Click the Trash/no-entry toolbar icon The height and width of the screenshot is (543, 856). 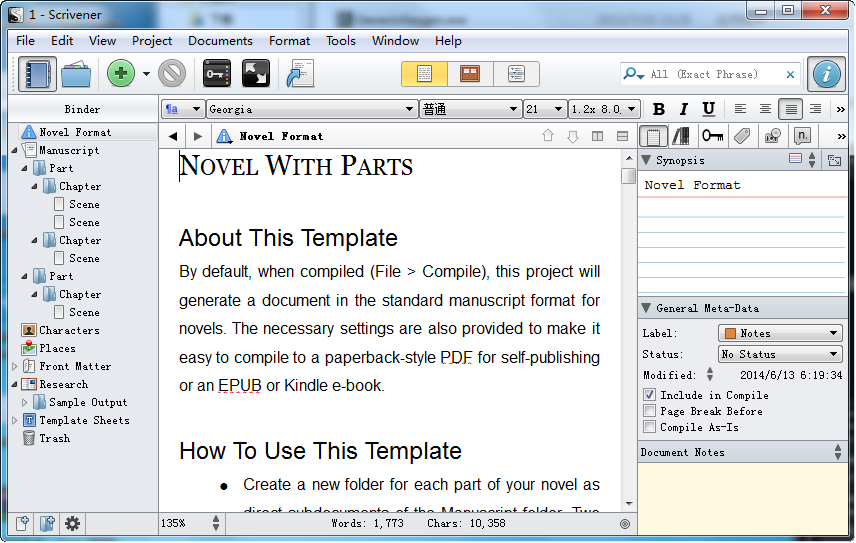coord(172,74)
